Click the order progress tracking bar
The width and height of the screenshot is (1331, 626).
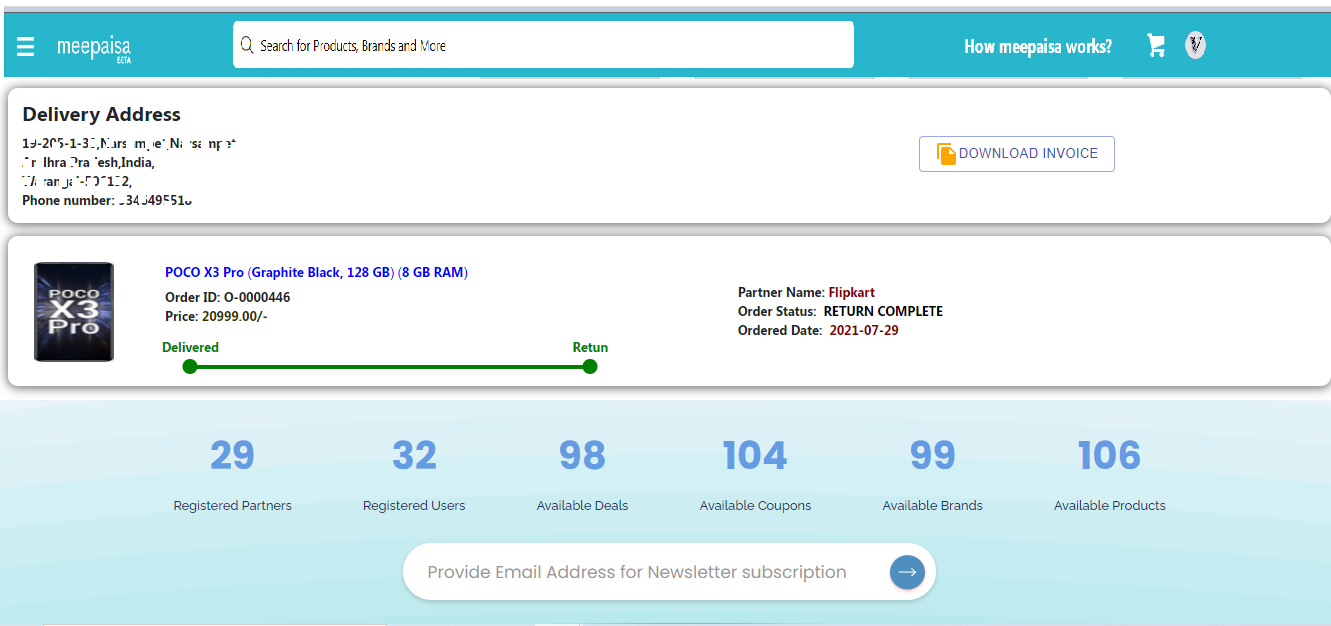tap(390, 366)
